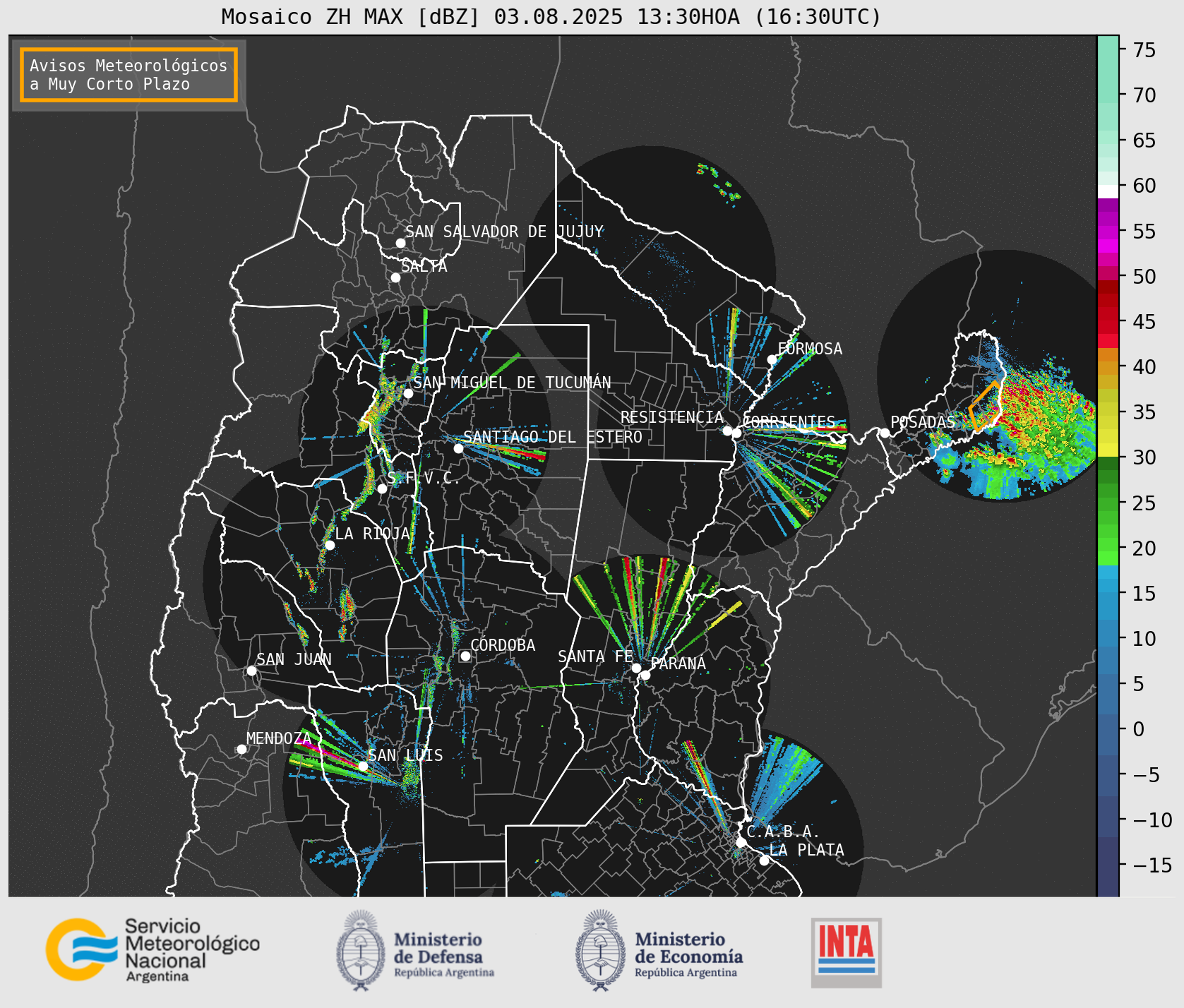Click the Servicio Meteorológico Nacional logo
Image resolution: width=1184 pixels, height=1008 pixels.
pos(153,949)
